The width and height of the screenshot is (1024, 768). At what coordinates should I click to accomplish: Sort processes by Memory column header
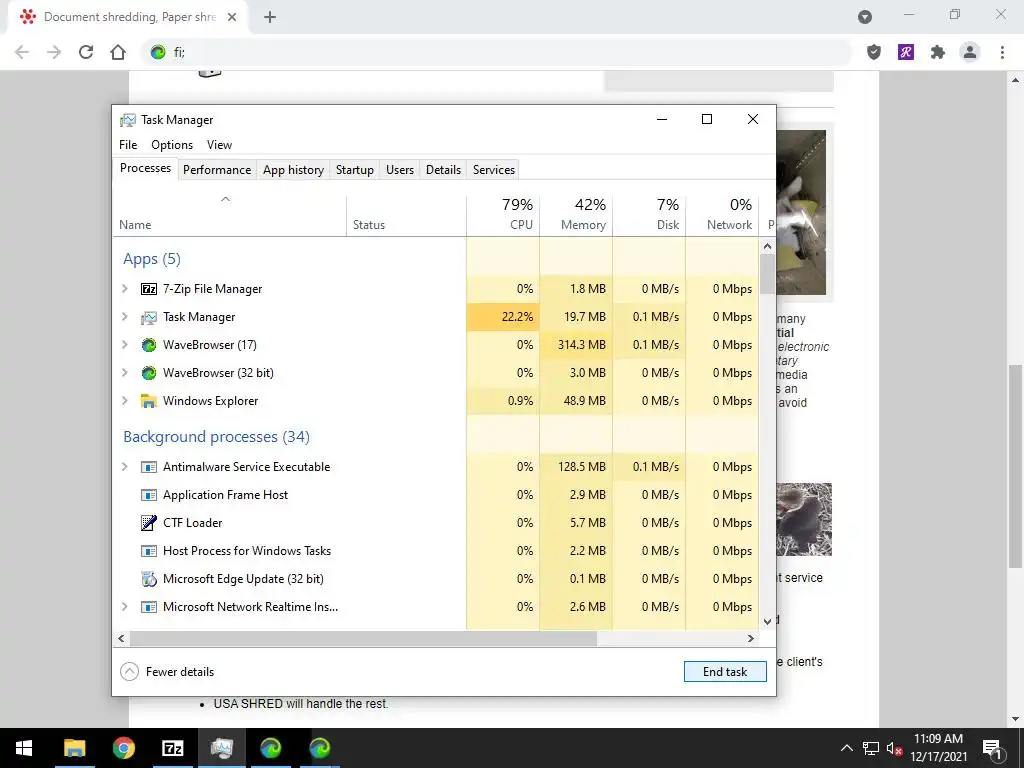[x=577, y=216]
